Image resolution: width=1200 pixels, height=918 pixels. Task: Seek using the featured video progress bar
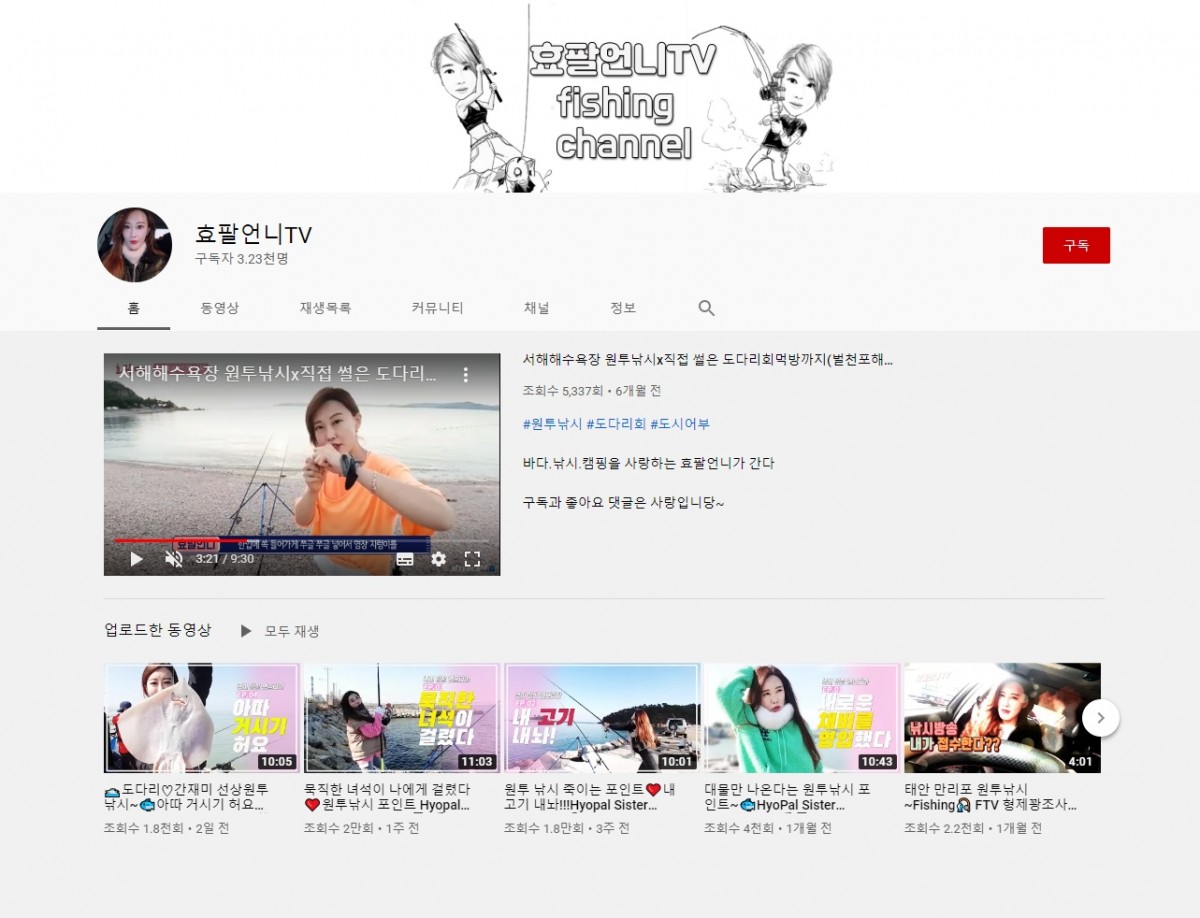tap(300, 541)
